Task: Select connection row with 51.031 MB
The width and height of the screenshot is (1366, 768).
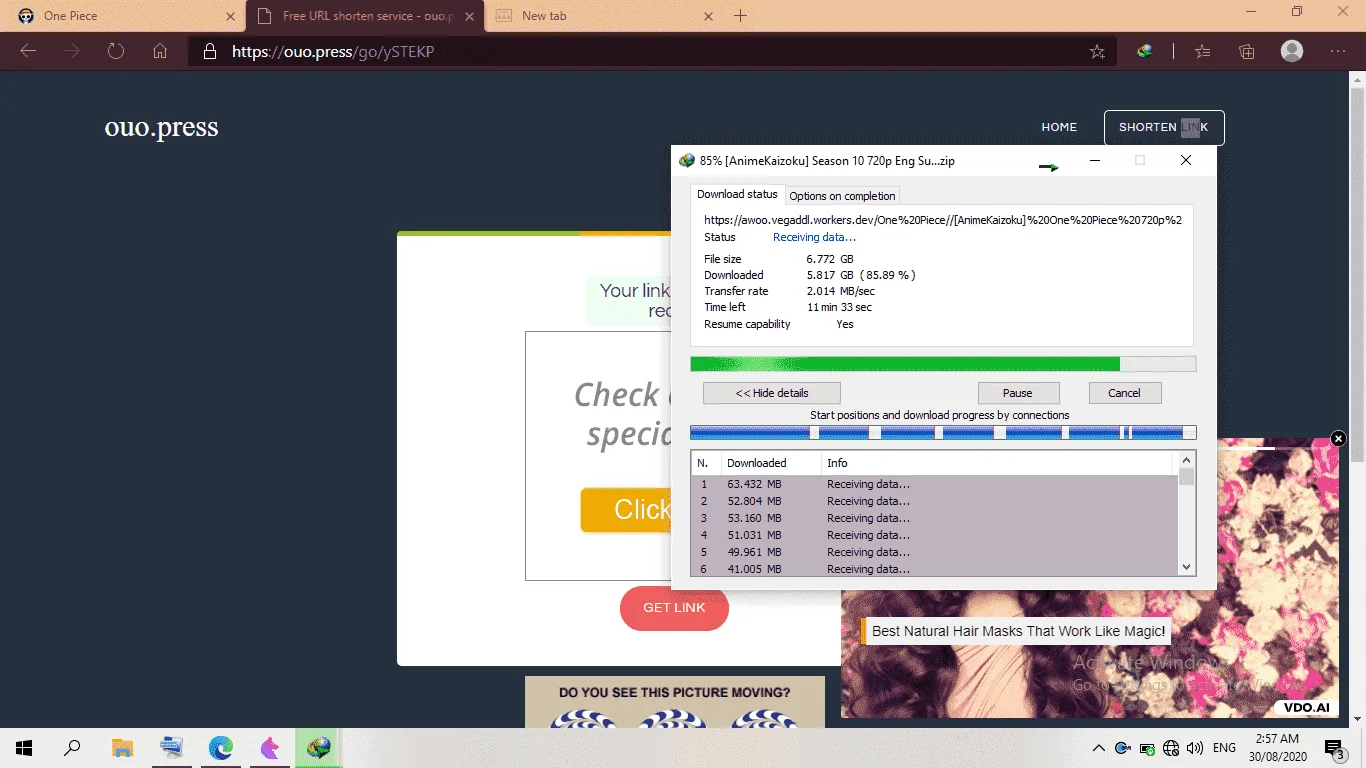Action: 935,535
